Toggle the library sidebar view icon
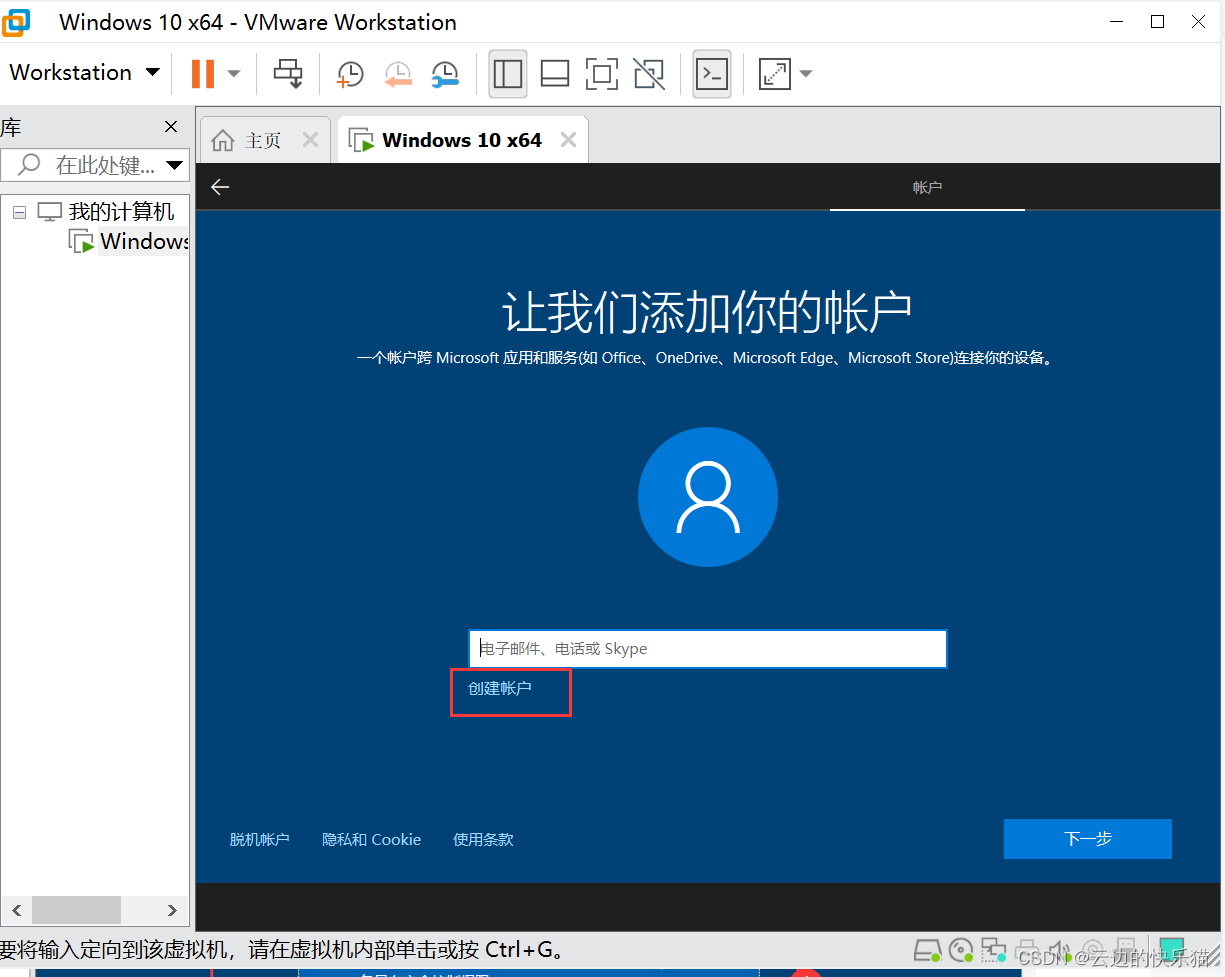1225x977 pixels. pyautogui.click(x=508, y=74)
